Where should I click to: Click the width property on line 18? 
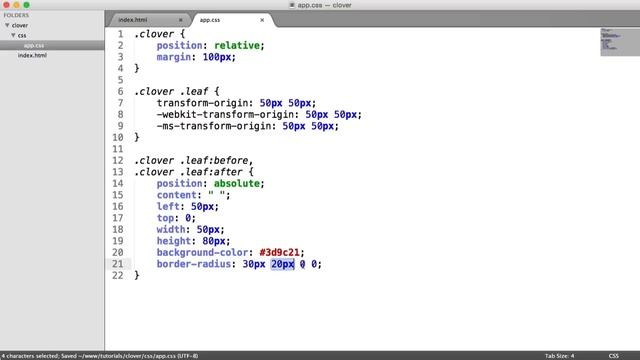pos(171,229)
